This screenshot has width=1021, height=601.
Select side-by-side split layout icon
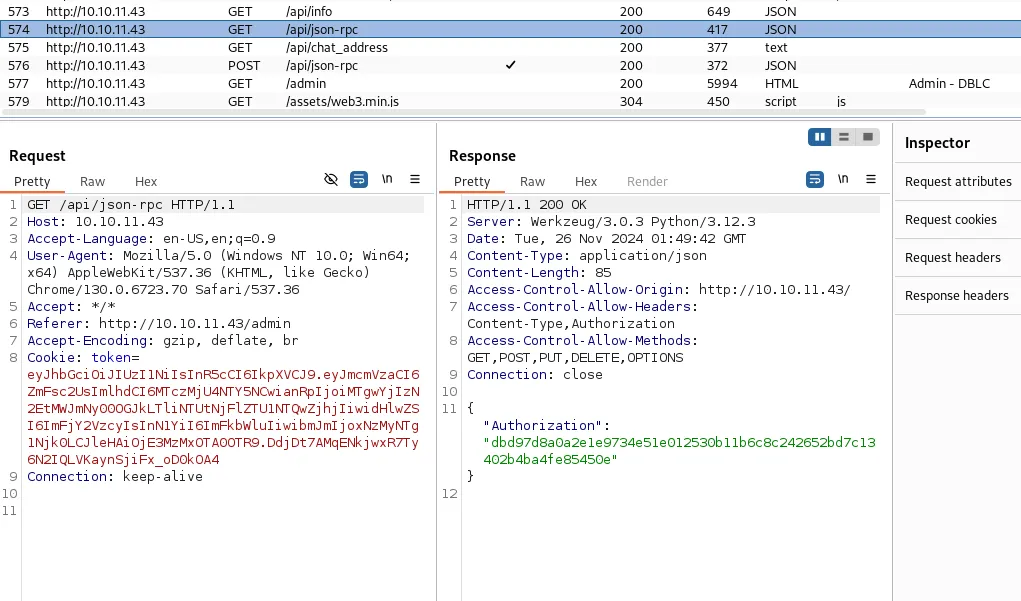[x=820, y=137]
